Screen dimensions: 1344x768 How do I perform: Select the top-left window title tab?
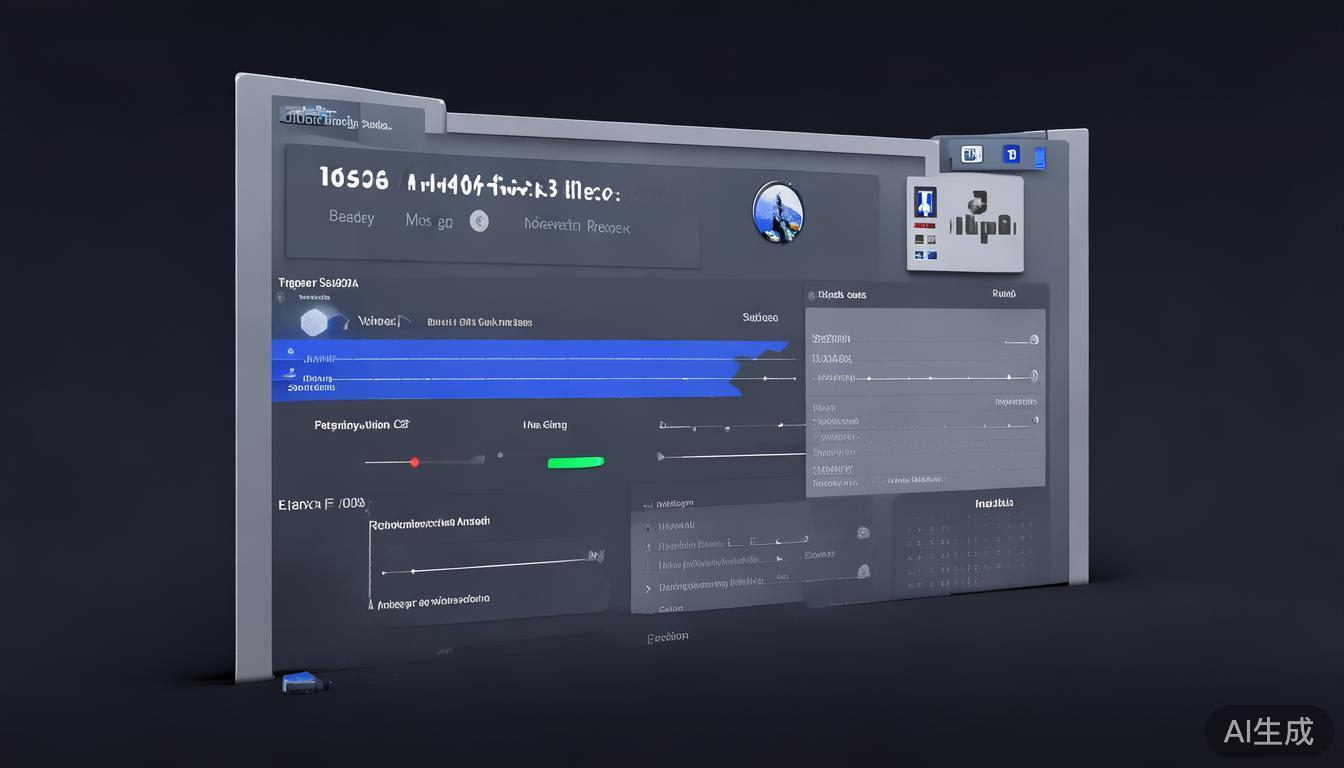coord(336,122)
